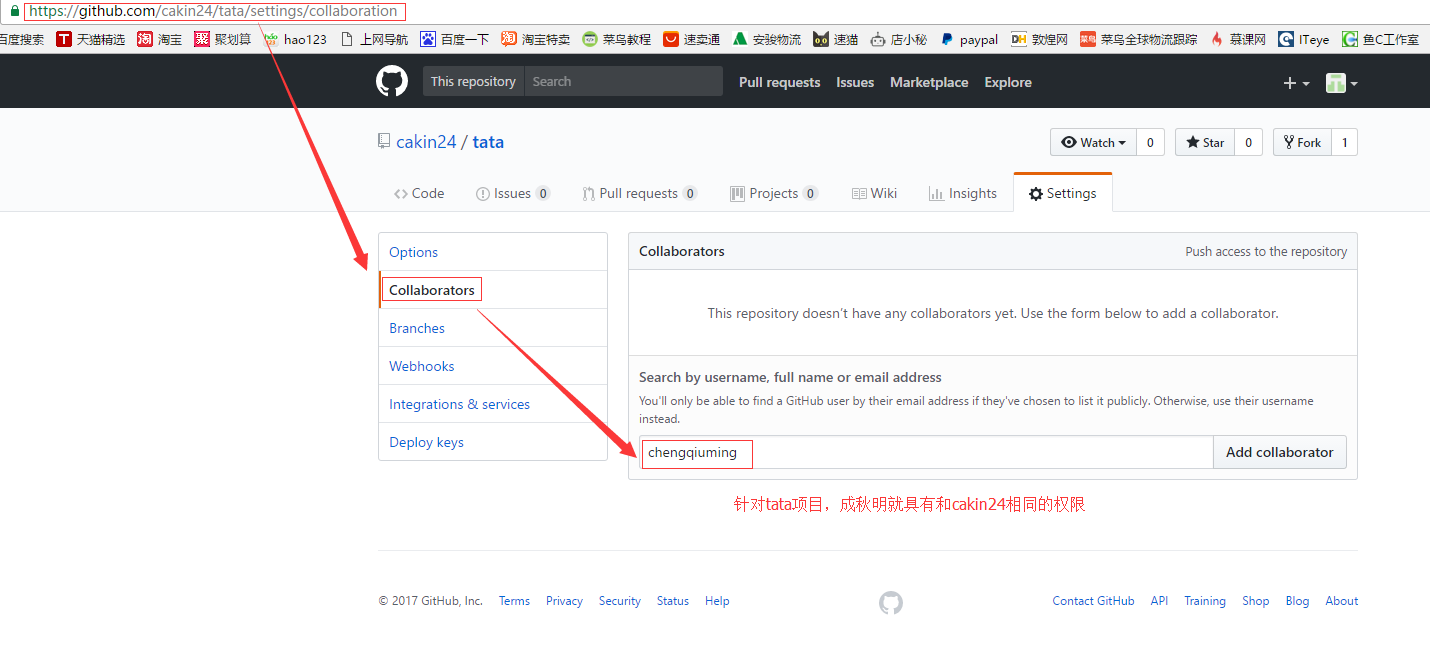Open the hao123 bookmark
Screen dimensions: 1430x663
pos(295,39)
